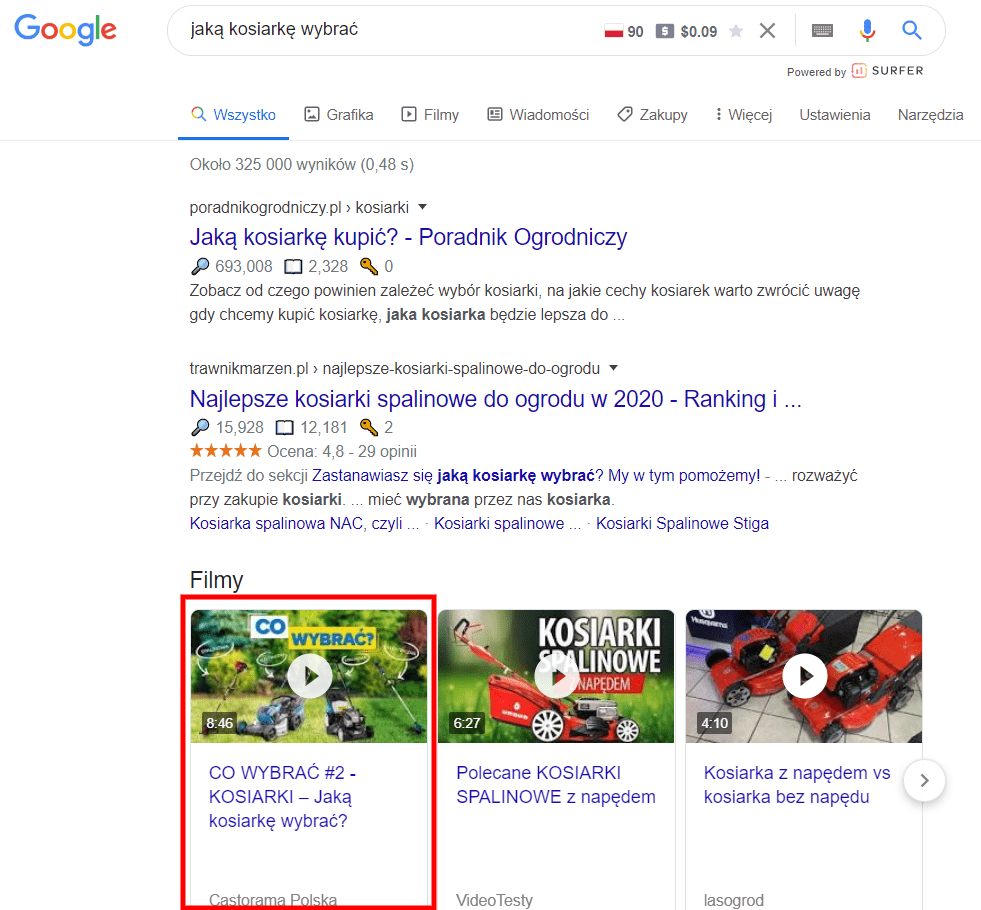Viewport: 981px width, 910px height.
Task: Play the Castorama Polska video thumbnail
Action: (309, 675)
